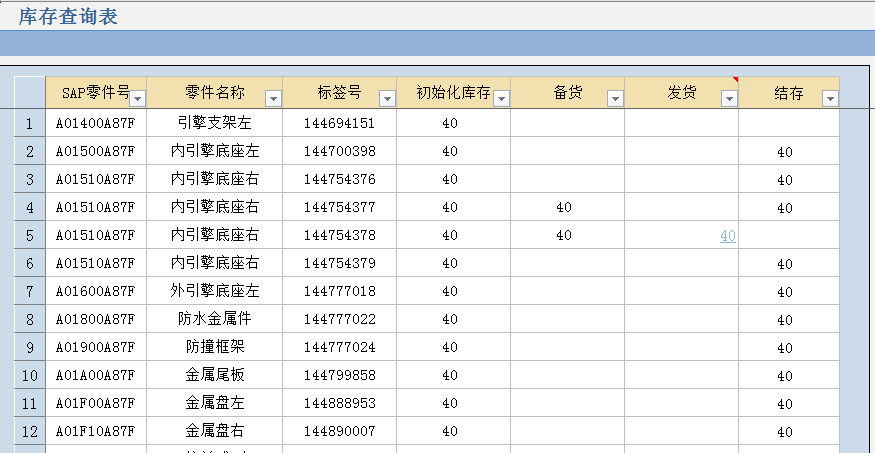875x453 pixels.
Task: Click the 外引擎底座左 cell
Action: click(215, 290)
